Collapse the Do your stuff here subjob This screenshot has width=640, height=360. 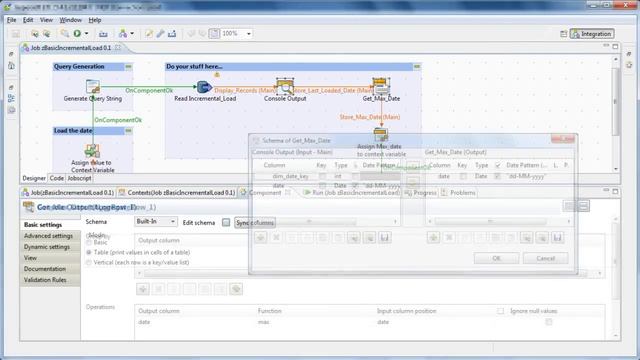(417, 67)
